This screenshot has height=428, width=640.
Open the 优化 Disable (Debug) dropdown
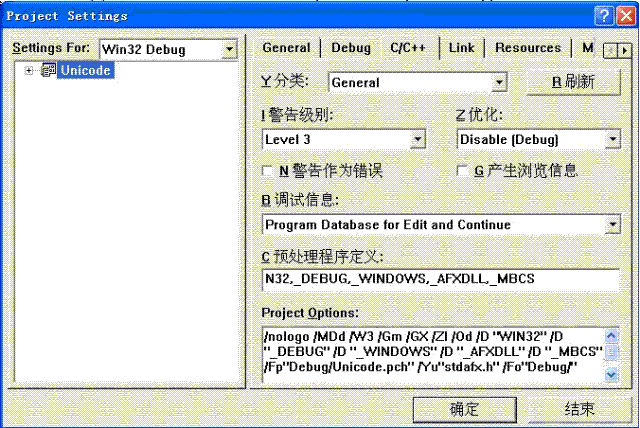pos(612,140)
